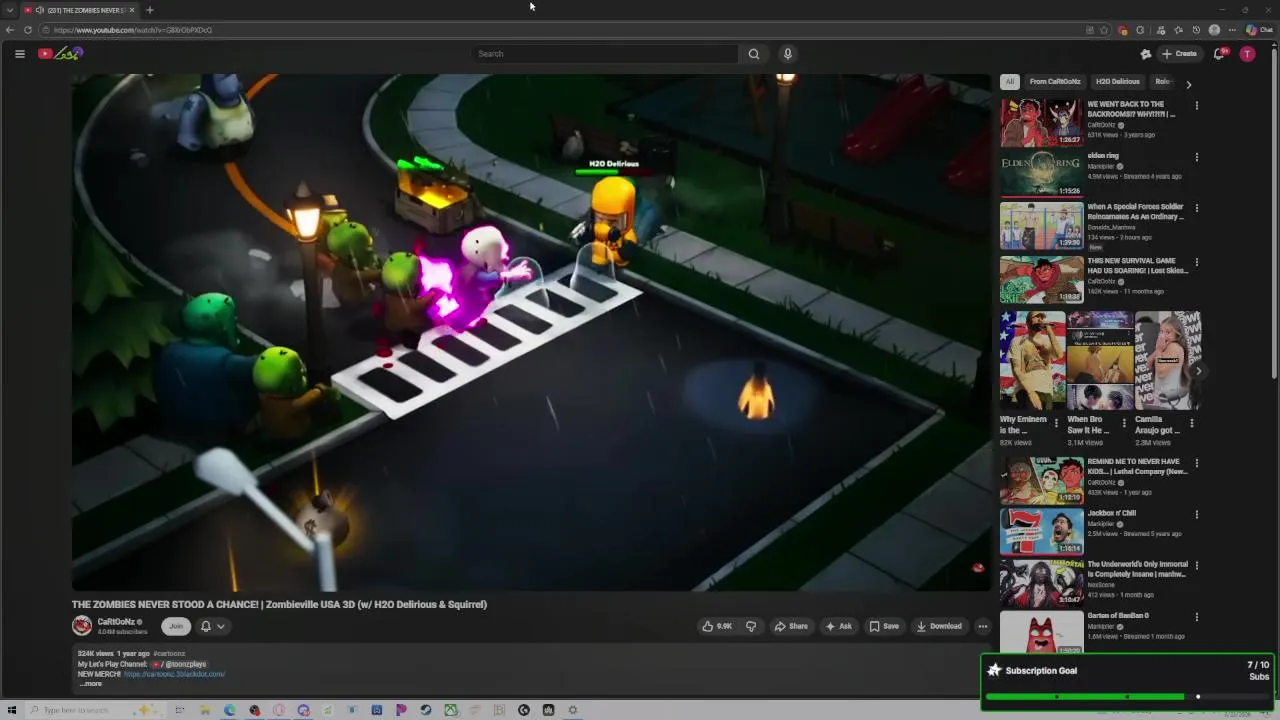
Task: Open the elden ring video thumbnail
Action: coord(1041,175)
